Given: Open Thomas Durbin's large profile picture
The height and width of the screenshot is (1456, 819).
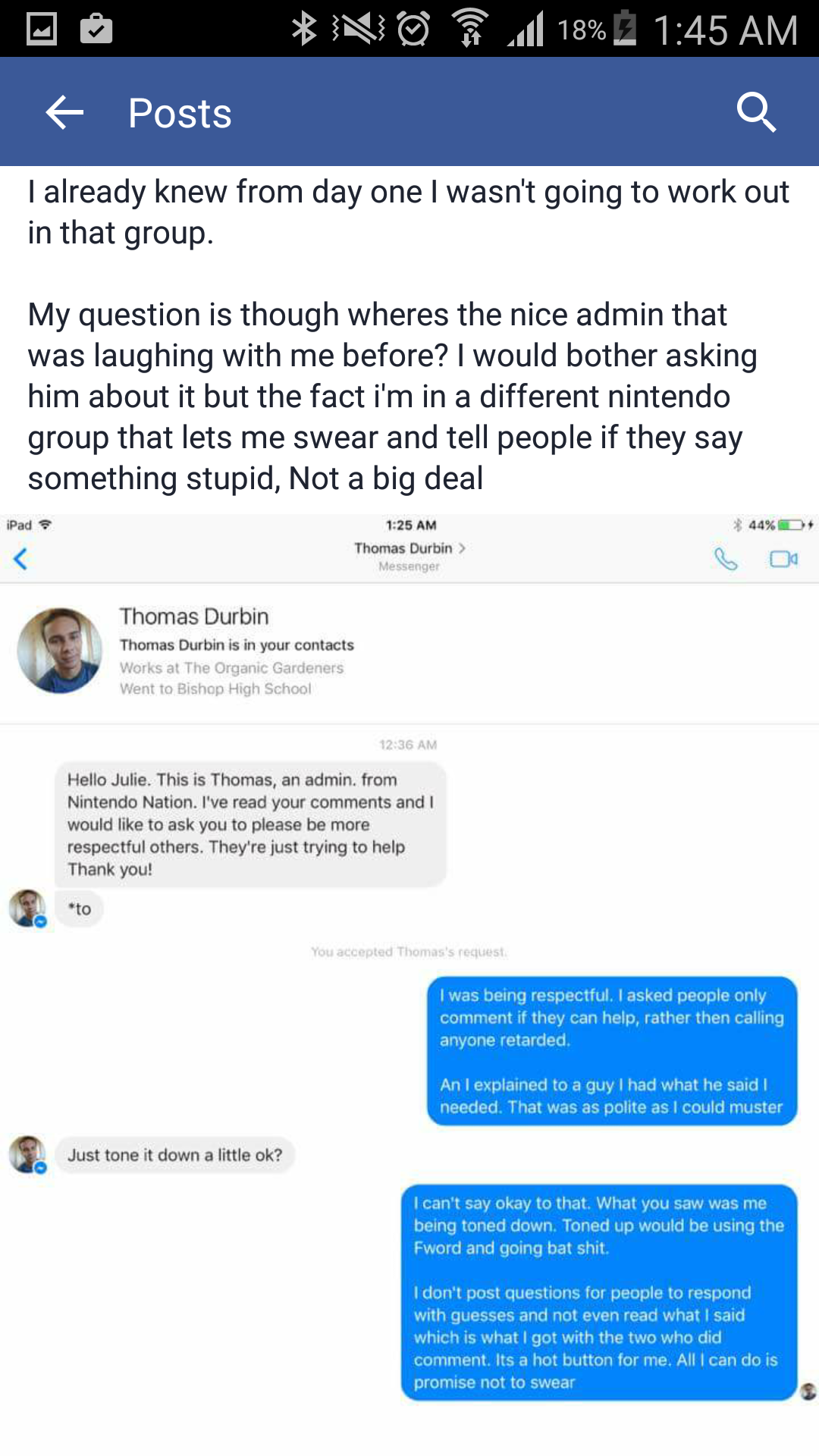Looking at the screenshot, I should coord(60,651).
